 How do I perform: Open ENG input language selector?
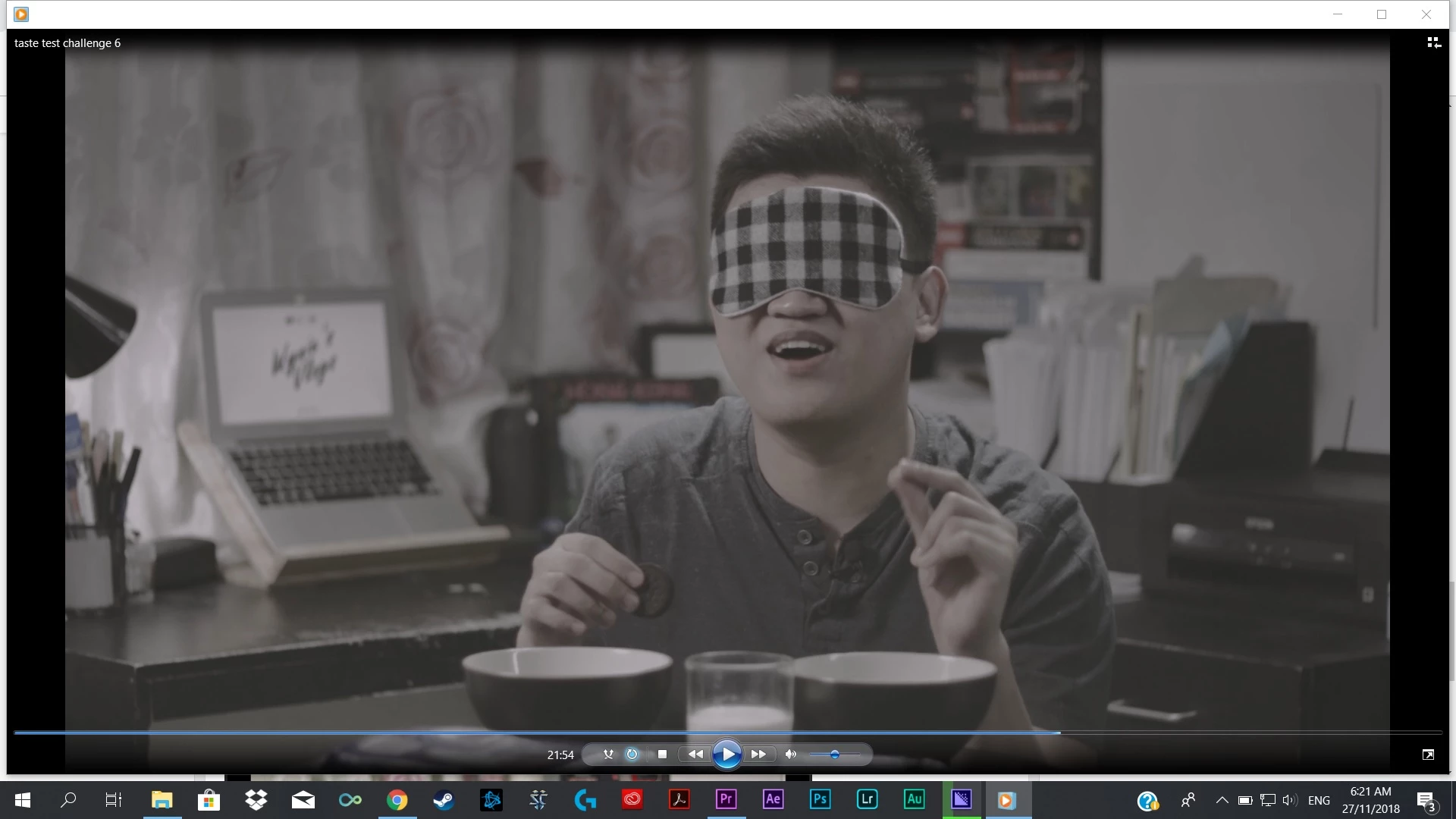point(1319,800)
